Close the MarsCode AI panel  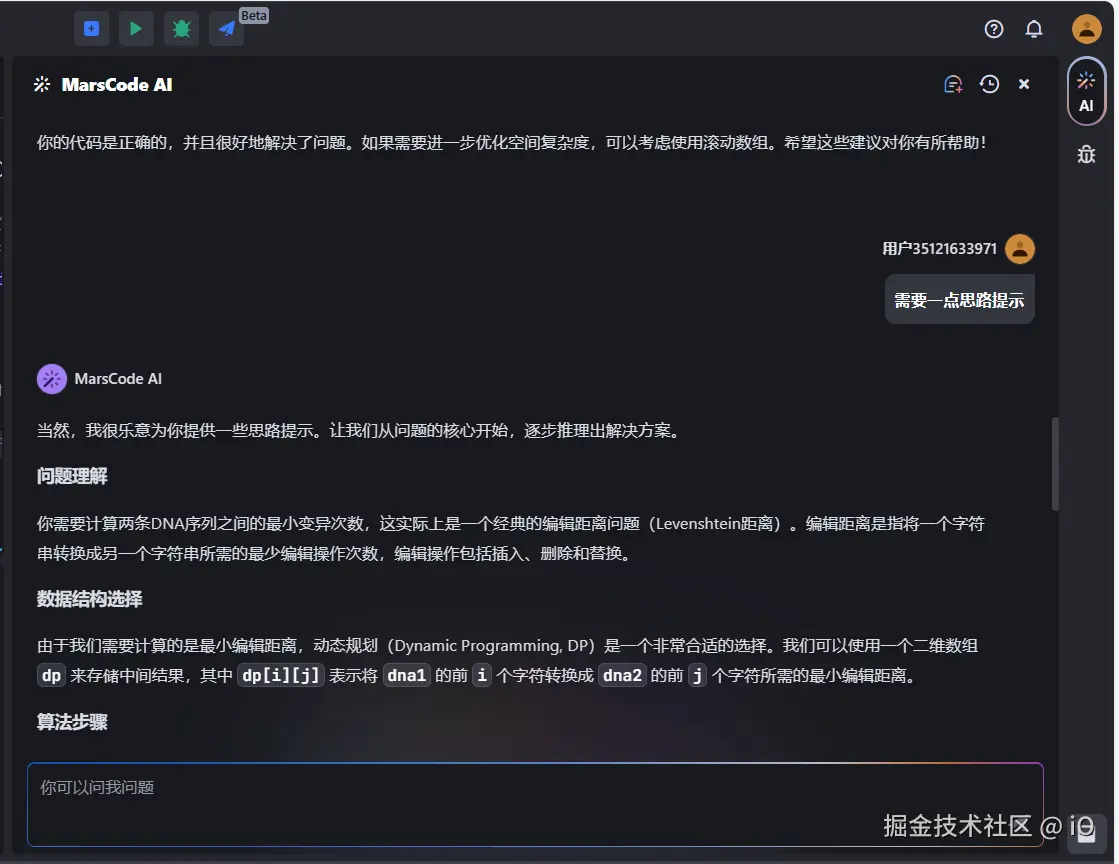coord(1023,84)
